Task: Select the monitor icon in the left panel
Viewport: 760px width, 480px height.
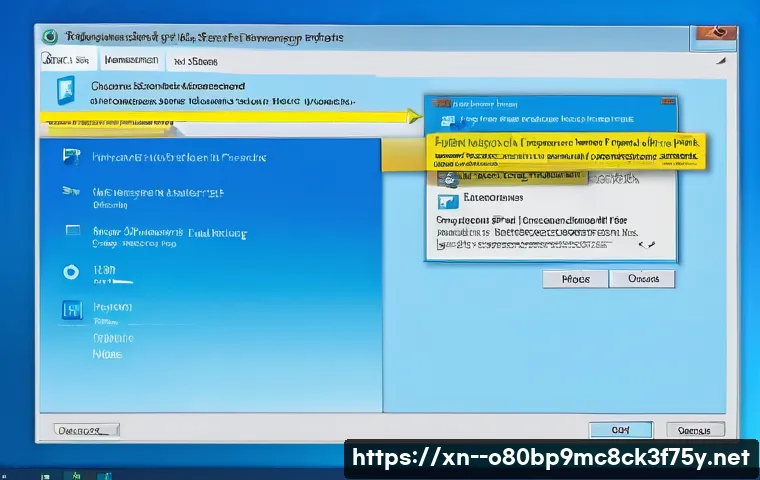Action: (71, 157)
